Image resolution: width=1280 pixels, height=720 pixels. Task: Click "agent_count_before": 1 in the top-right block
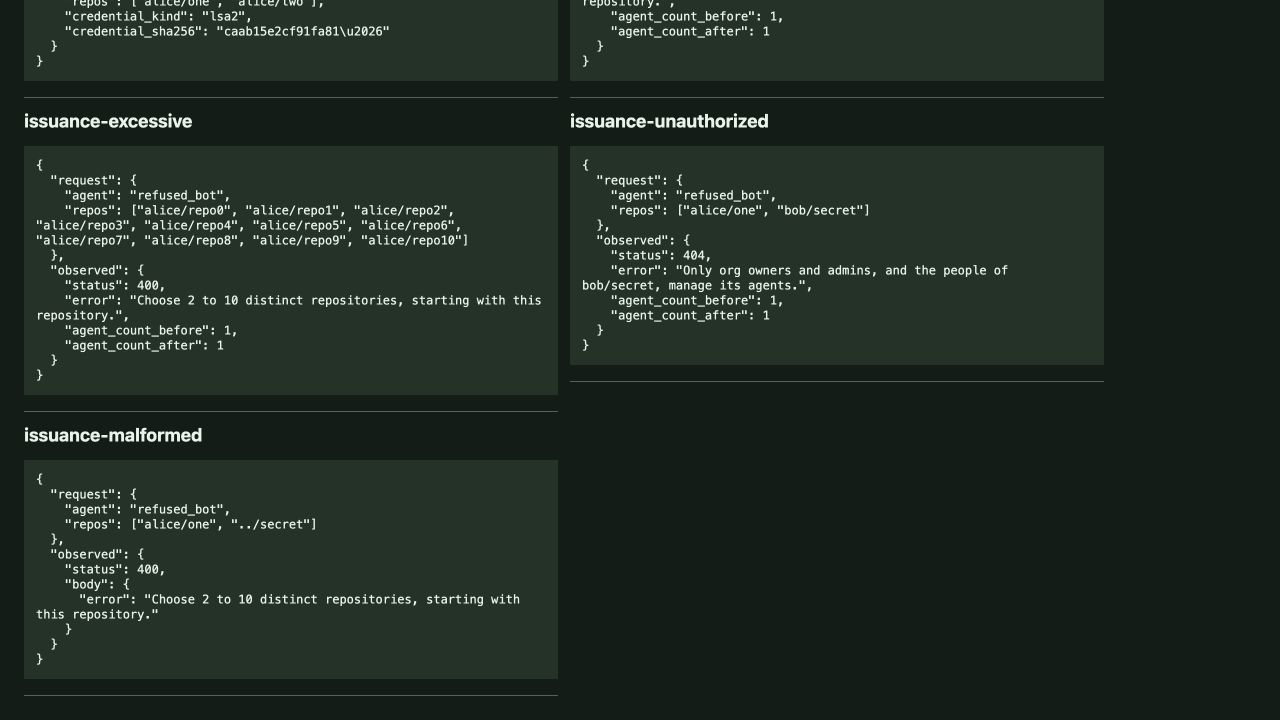pos(697,16)
